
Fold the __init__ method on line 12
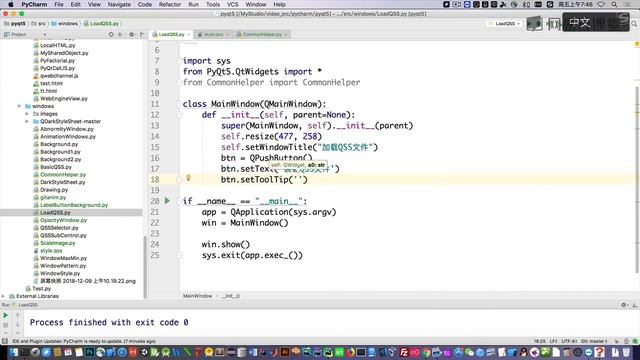[179, 115]
